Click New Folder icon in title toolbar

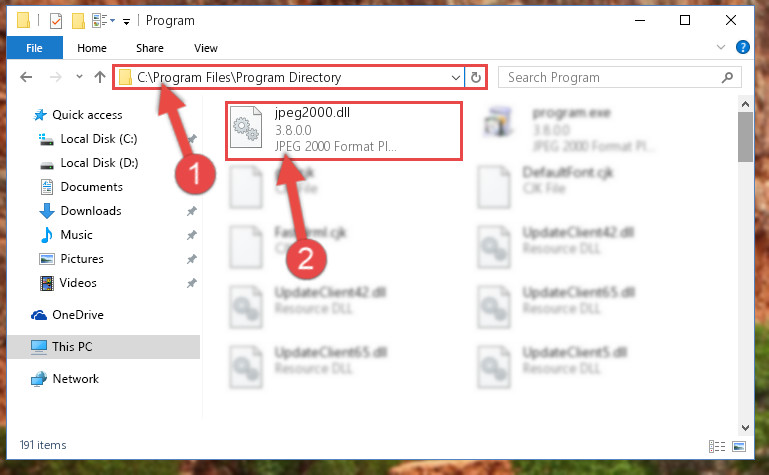click(78, 21)
